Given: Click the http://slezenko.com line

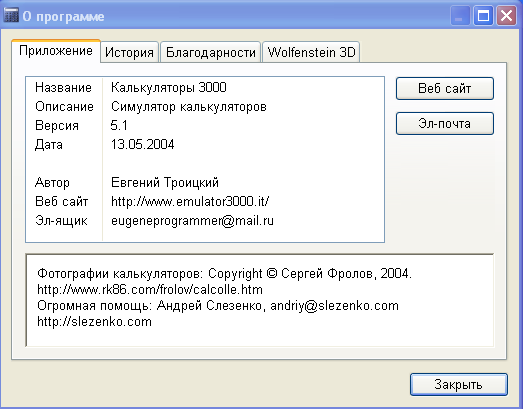Looking at the screenshot, I should tap(94, 322).
